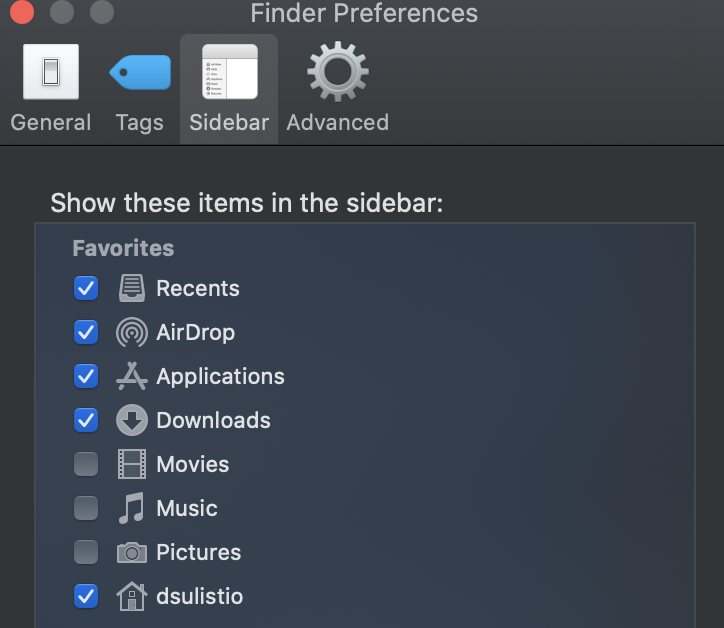Uncheck the Recents checkbox
724x628 pixels.
86,288
